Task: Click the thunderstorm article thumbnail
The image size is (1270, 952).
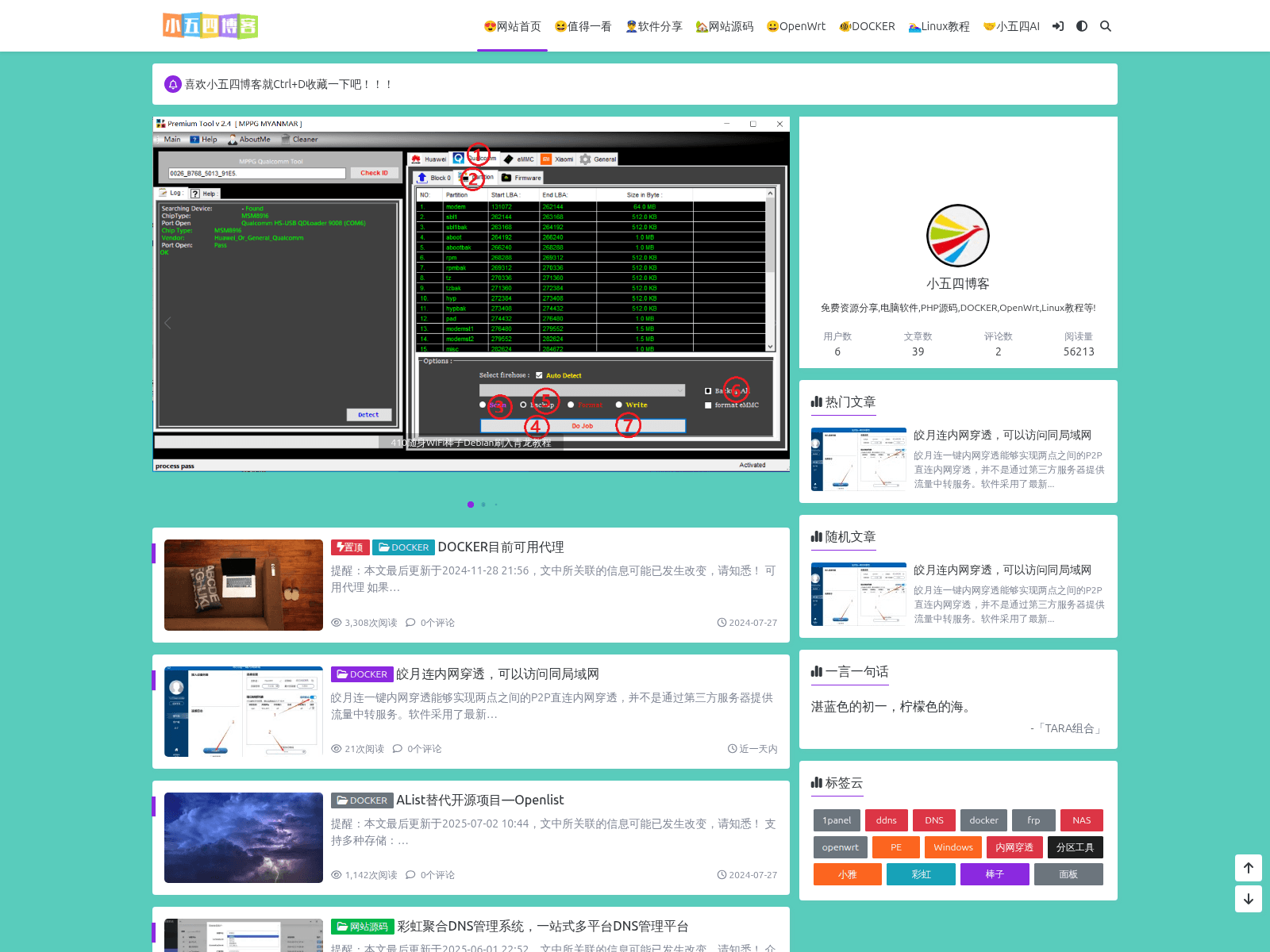Action: 244,838
